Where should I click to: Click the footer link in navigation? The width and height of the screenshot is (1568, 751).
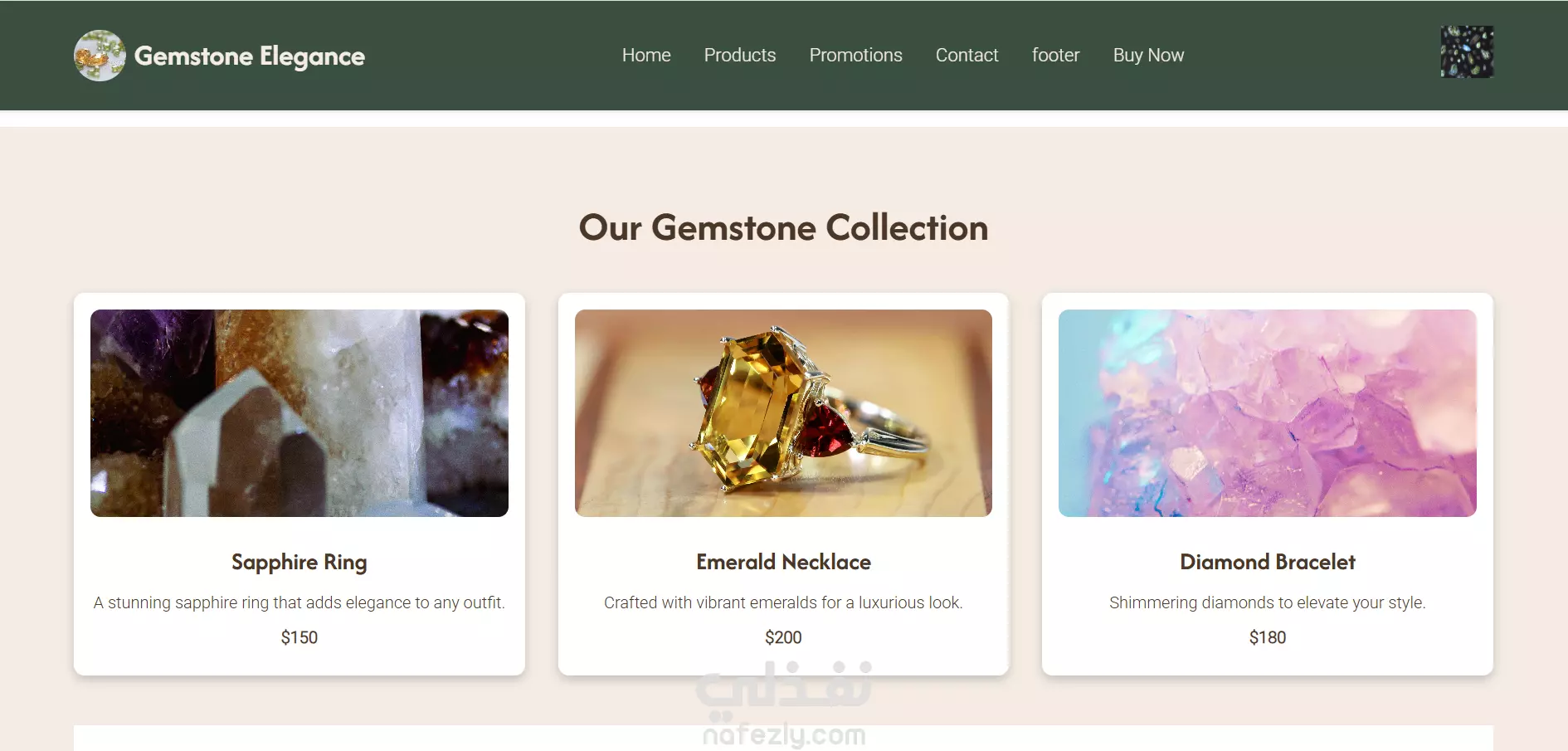click(1055, 55)
